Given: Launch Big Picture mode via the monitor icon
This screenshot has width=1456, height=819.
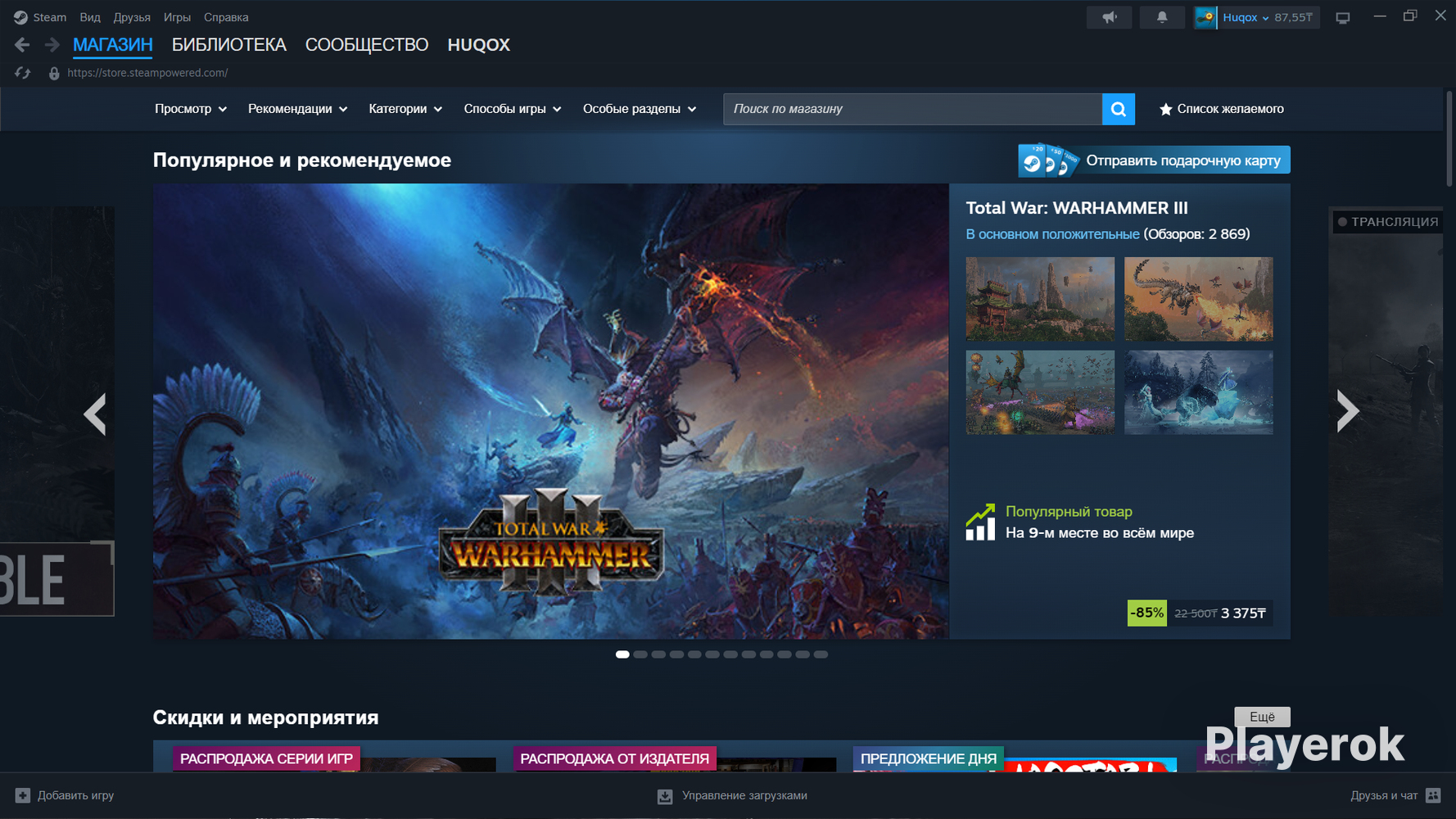Looking at the screenshot, I should (x=1343, y=17).
